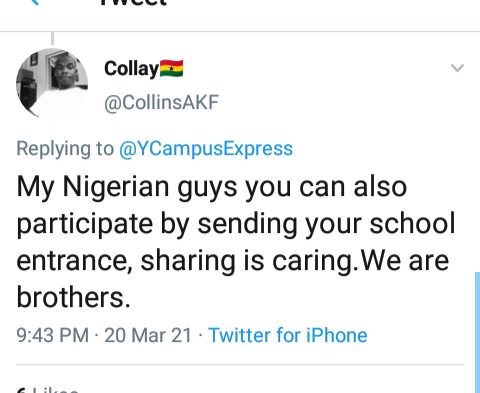Click the 9:43 PM timestamp
The height and width of the screenshot is (393, 480).
click(53, 335)
